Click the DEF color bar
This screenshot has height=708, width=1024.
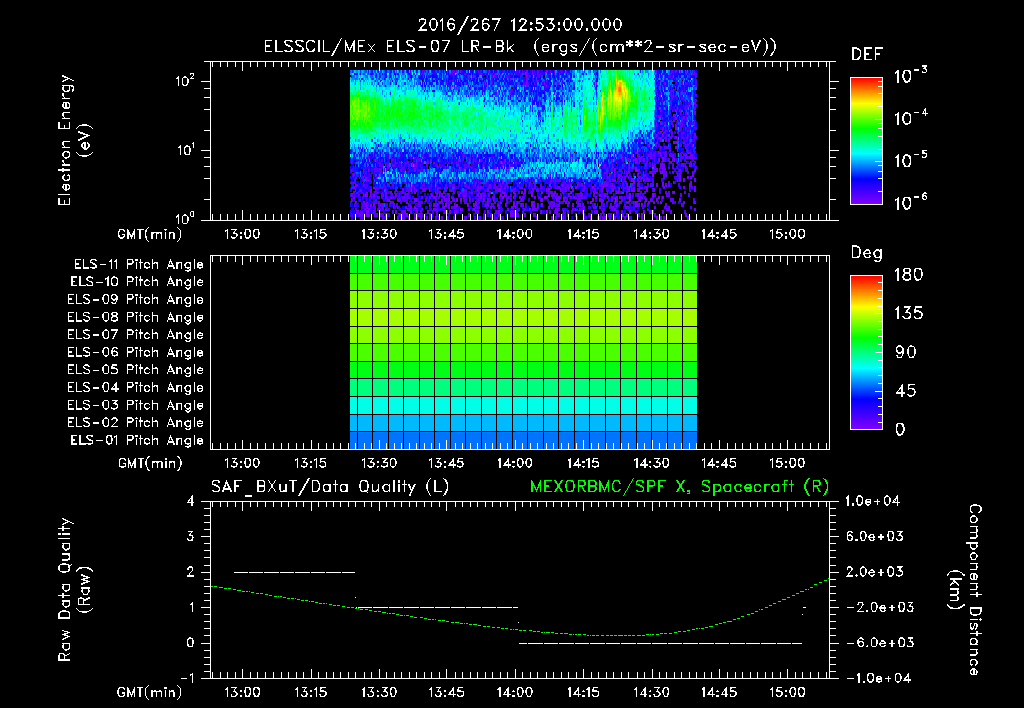(867, 140)
